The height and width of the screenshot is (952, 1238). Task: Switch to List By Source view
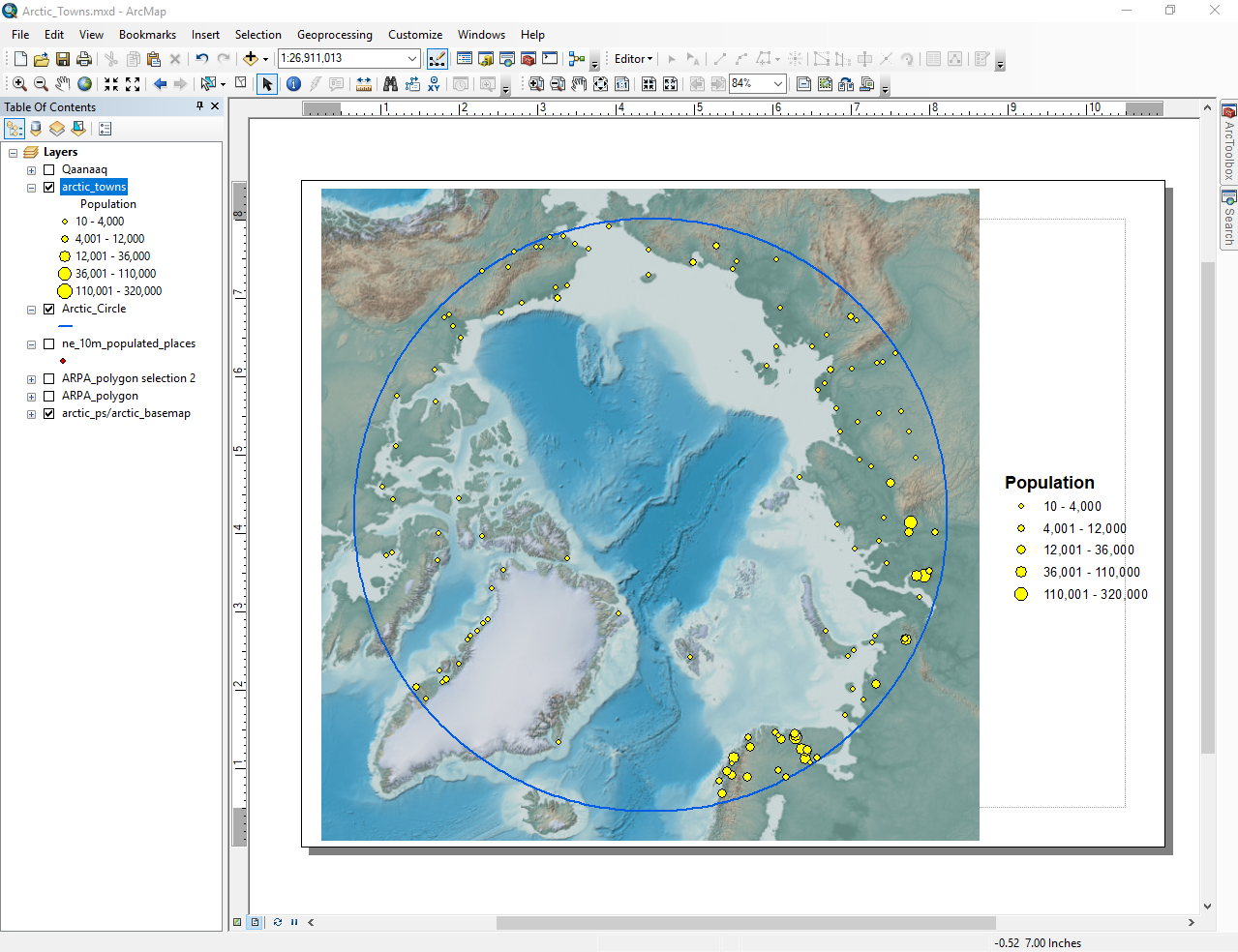36,129
